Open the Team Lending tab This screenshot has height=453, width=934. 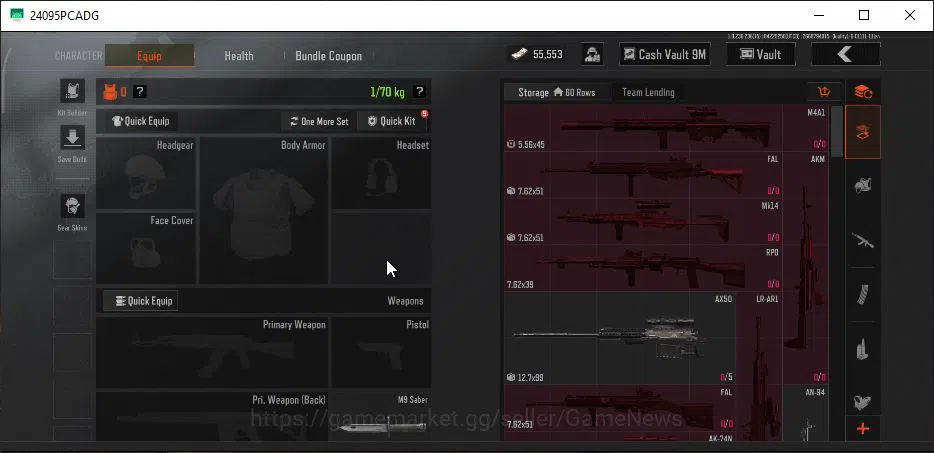648,92
